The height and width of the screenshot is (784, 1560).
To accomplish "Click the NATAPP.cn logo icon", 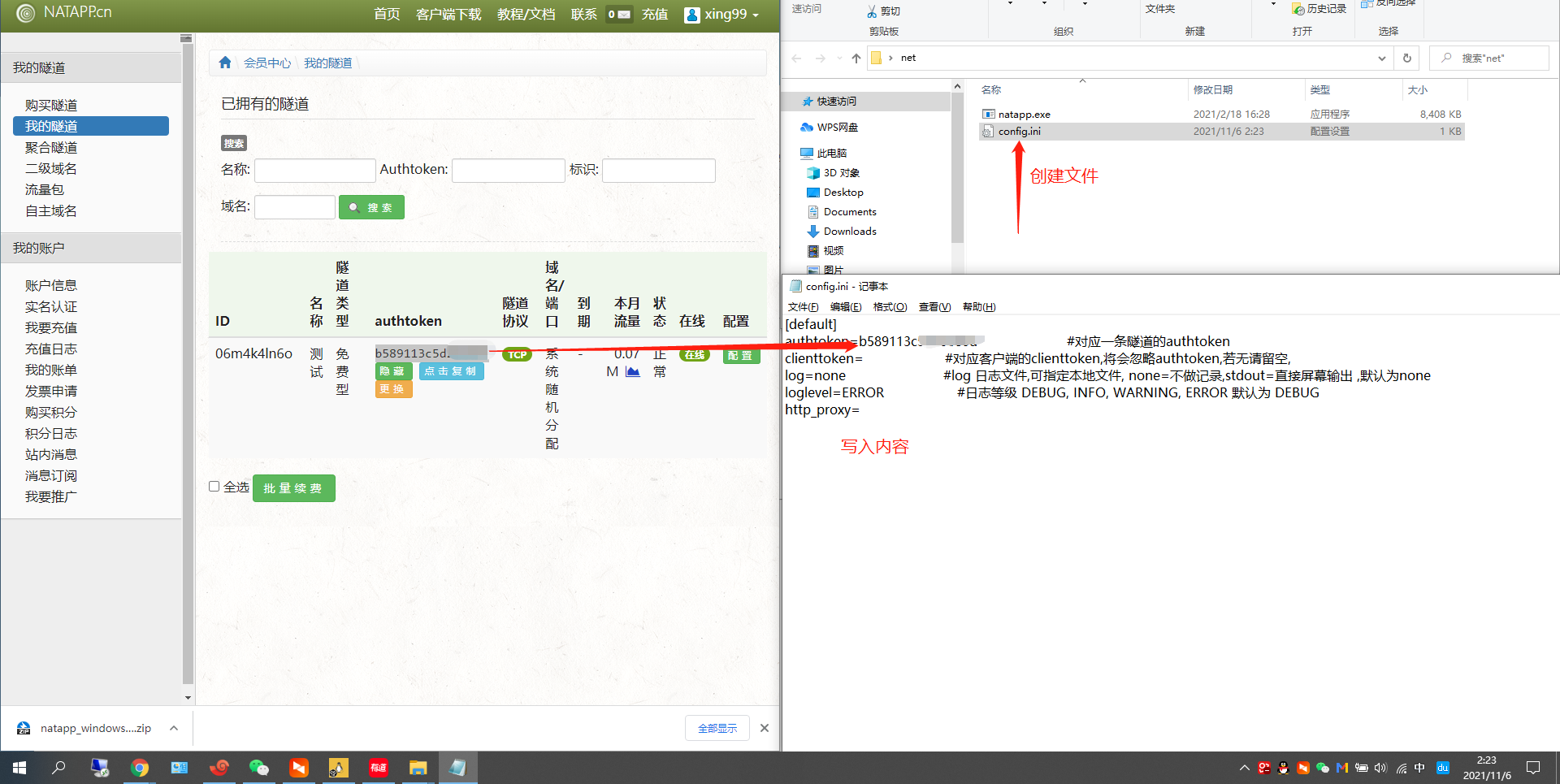I will (26, 13).
